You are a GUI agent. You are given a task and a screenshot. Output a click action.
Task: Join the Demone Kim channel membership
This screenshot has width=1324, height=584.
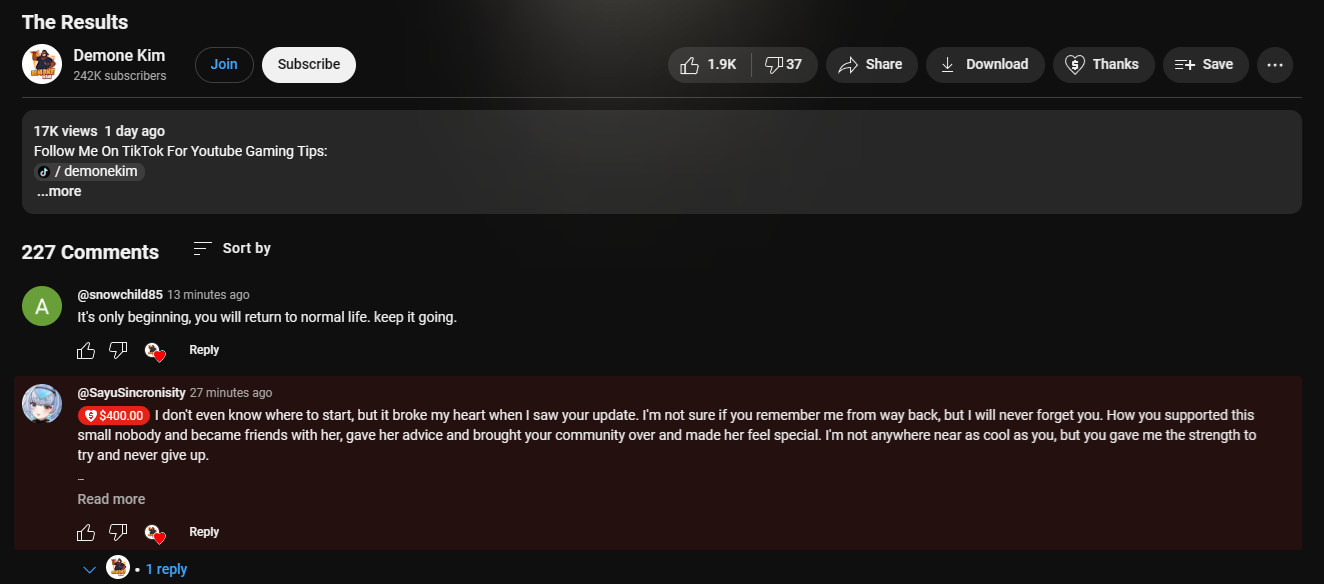tap(224, 64)
